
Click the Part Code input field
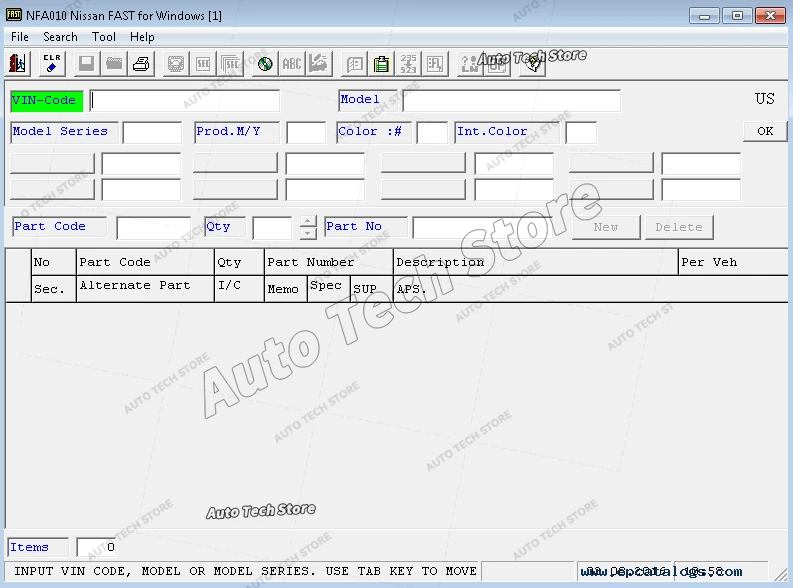click(x=153, y=228)
